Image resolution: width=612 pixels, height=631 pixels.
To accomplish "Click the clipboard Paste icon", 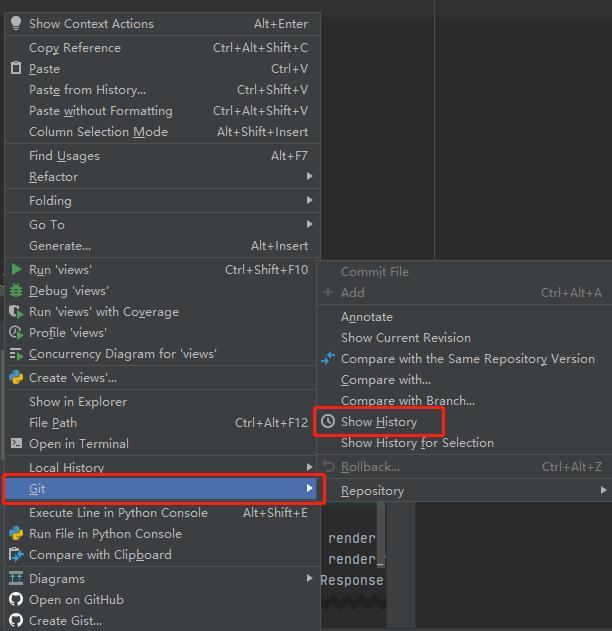I will point(16,69).
